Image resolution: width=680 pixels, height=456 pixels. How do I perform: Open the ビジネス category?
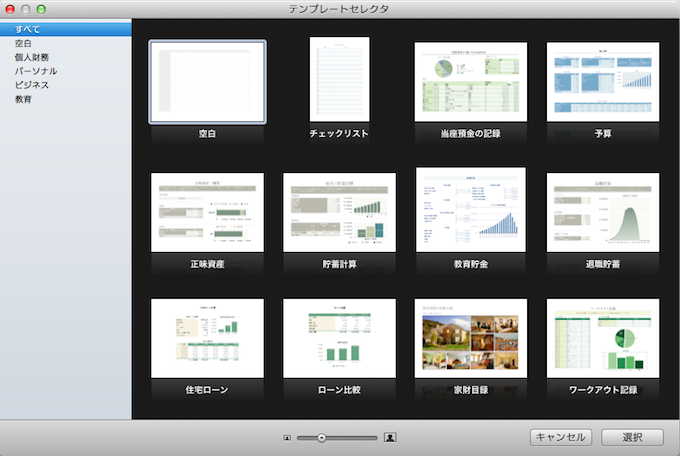click(x=66, y=85)
